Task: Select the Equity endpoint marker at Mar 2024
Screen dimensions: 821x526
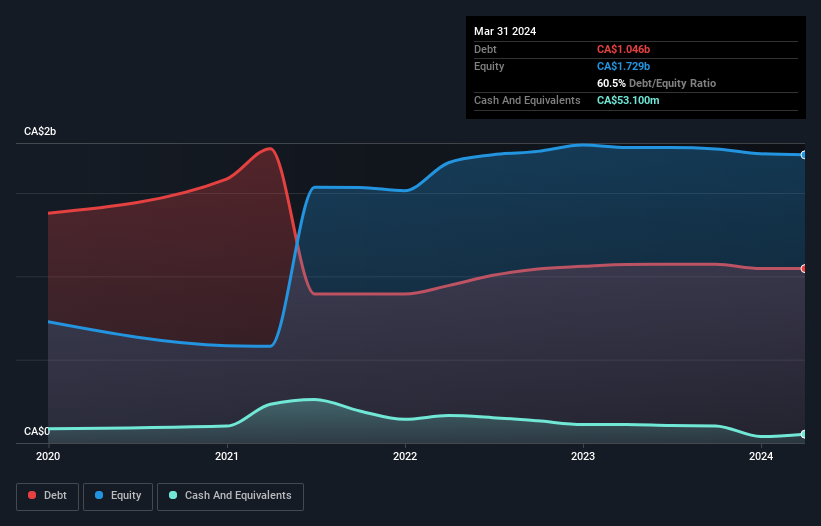Action: [x=804, y=155]
